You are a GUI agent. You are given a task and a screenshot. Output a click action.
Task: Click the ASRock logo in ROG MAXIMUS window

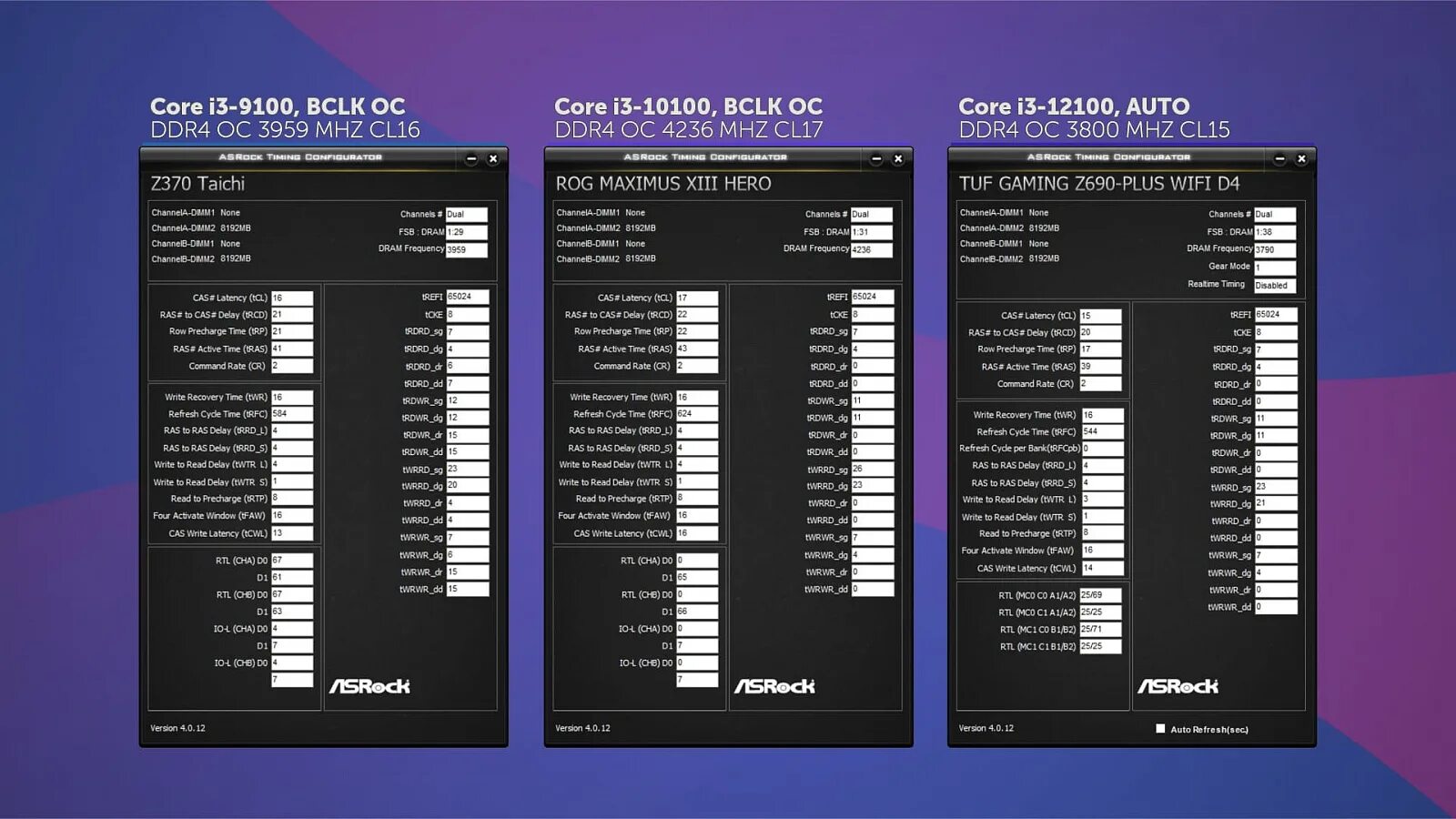[774, 686]
